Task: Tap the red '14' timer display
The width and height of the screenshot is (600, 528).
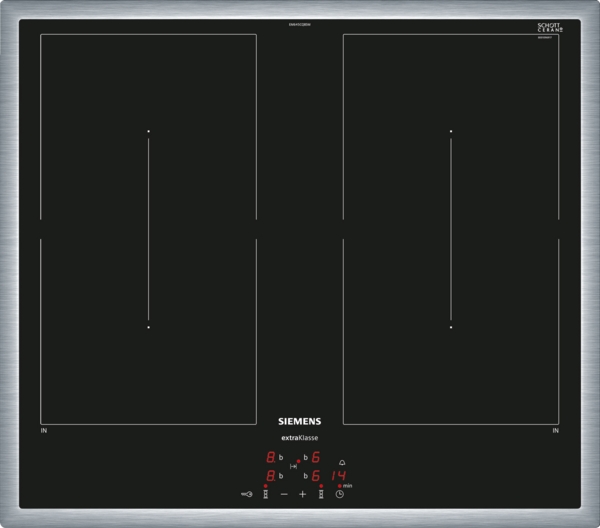Action: click(339, 476)
